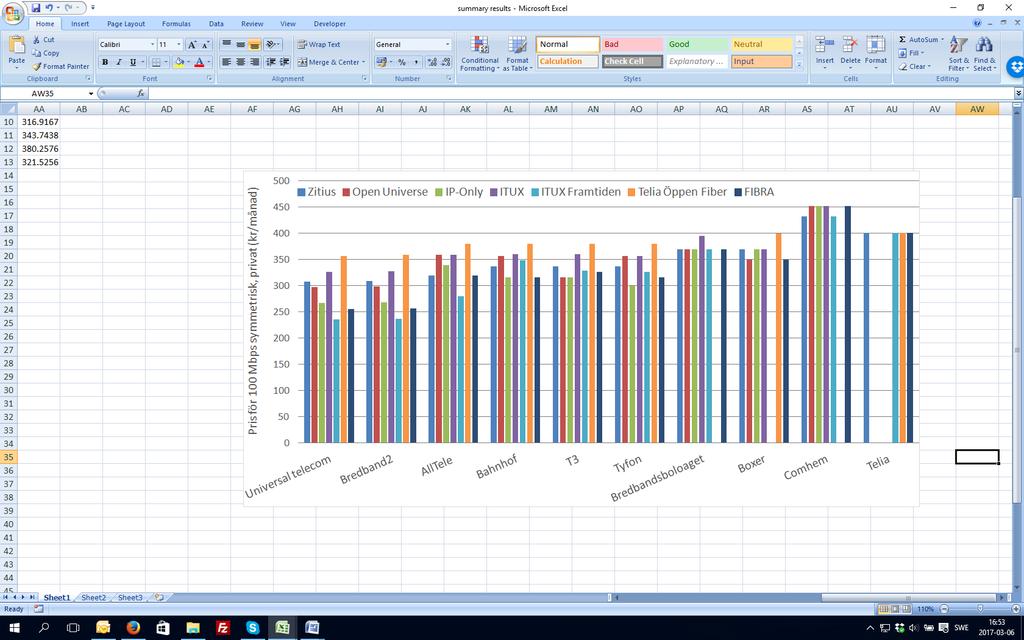Apply the Good cell style
1024x640 pixels.
coord(696,44)
